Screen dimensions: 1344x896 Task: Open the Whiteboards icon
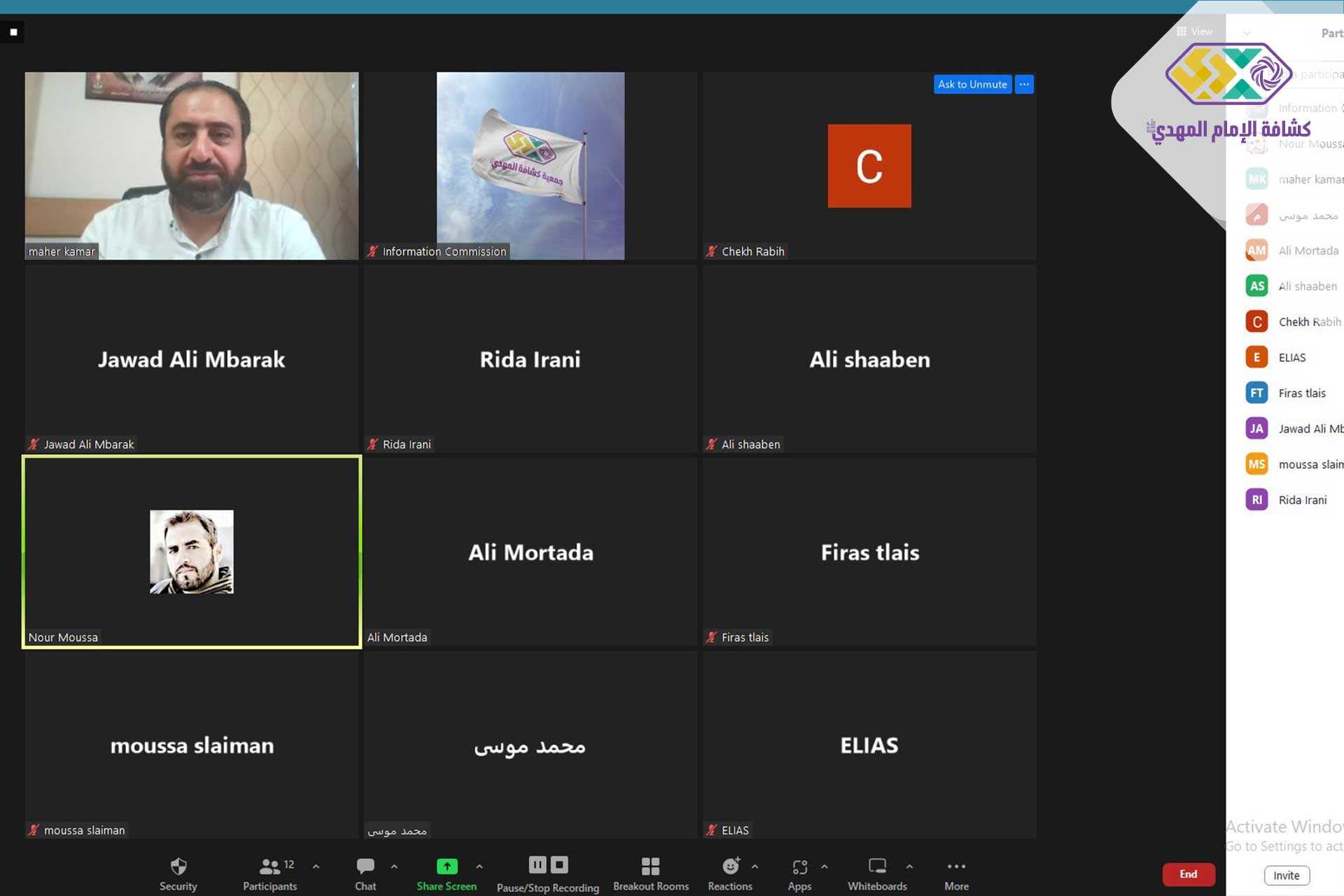coord(877,867)
